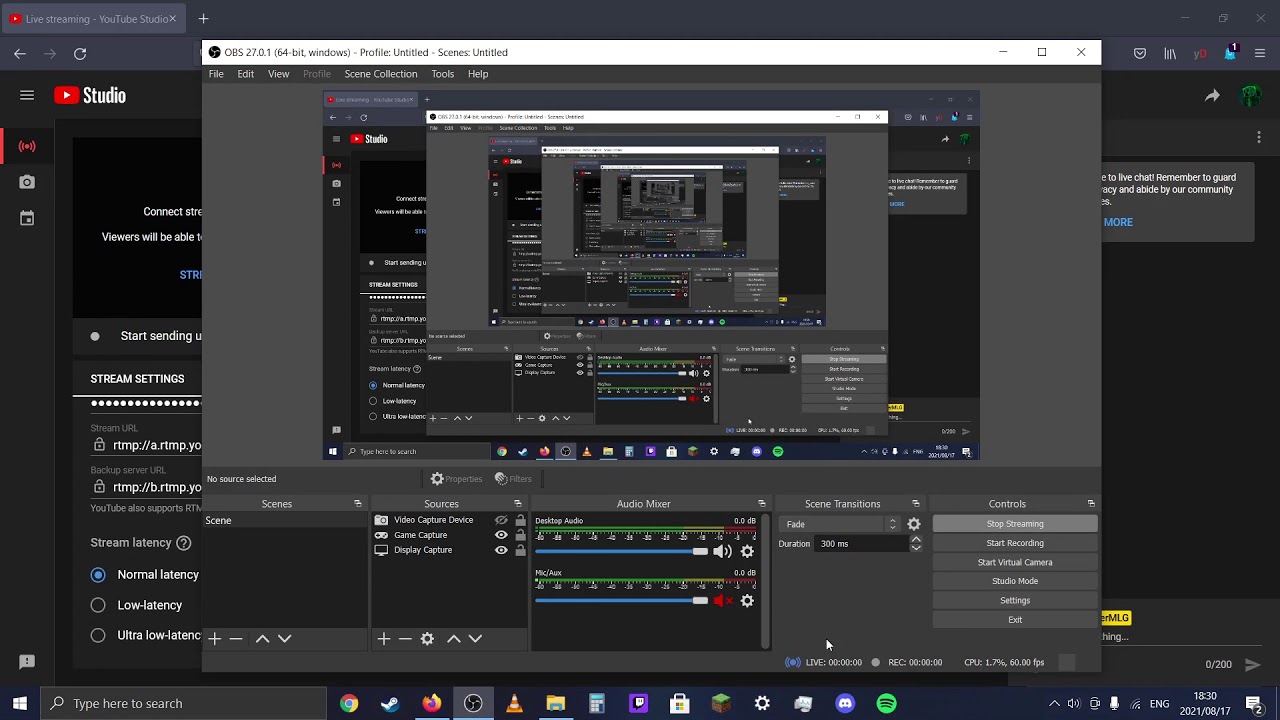The width and height of the screenshot is (1280, 720).
Task: Open the Fade transition dropdown
Action: (x=840, y=524)
